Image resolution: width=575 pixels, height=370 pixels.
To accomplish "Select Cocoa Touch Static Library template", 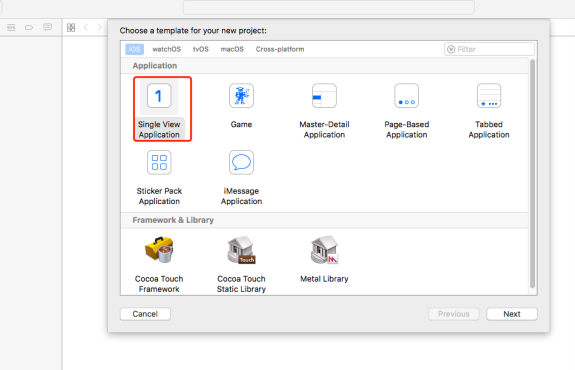I will [241, 264].
